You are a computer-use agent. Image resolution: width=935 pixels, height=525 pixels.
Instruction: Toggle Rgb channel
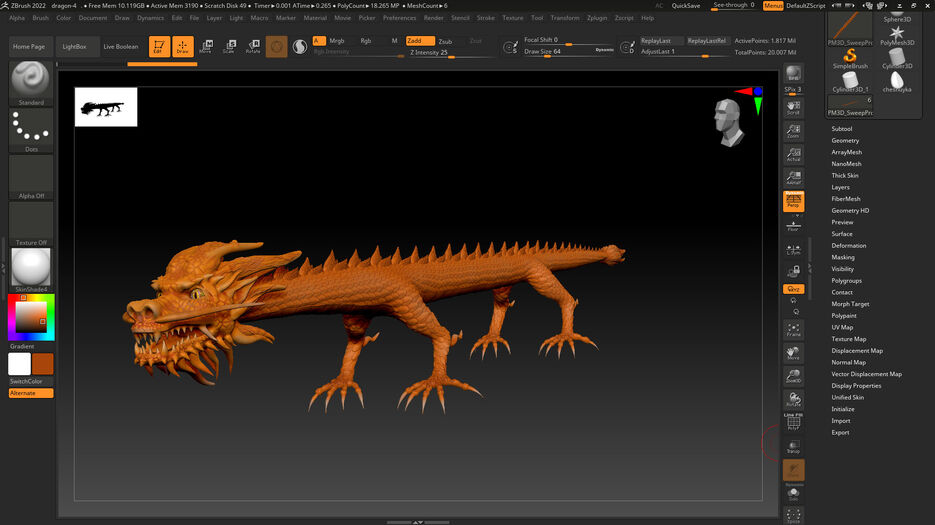[366, 41]
